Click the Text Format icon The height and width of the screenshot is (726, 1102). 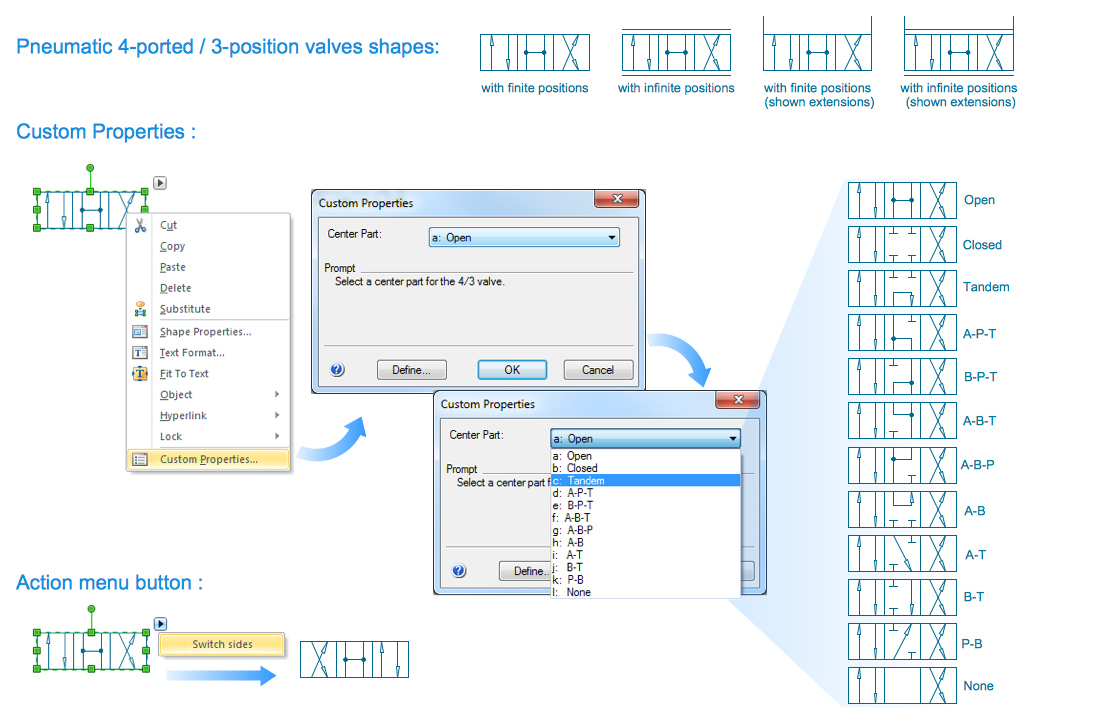point(140,352)
